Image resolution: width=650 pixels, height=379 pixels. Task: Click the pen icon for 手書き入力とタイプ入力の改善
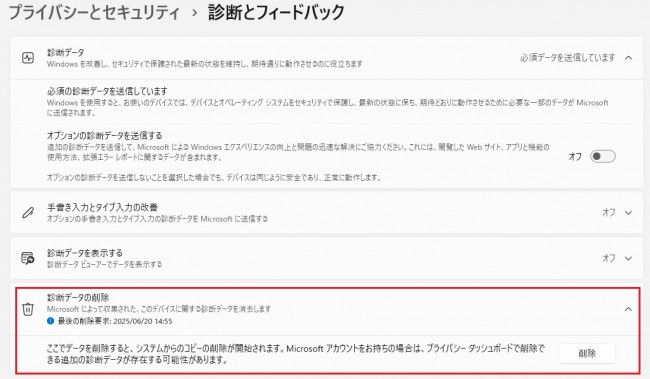(x=28, y=213)
